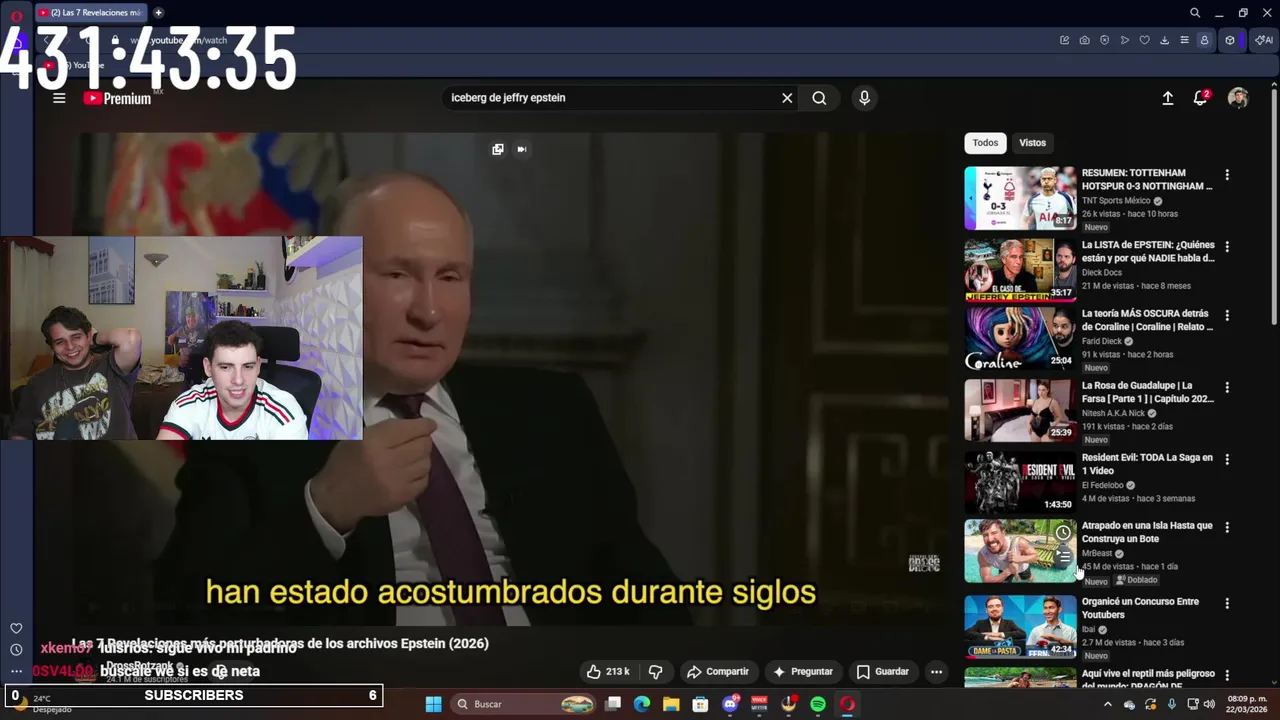Dislike the video with thumbs down

coord(656,672)
